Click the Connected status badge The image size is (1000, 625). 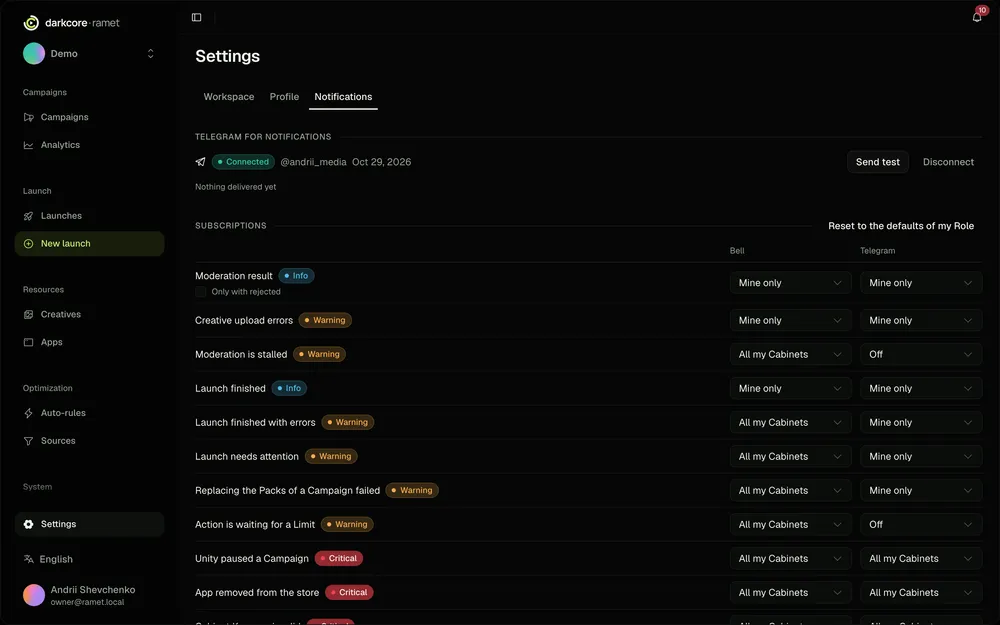(243, 162)
